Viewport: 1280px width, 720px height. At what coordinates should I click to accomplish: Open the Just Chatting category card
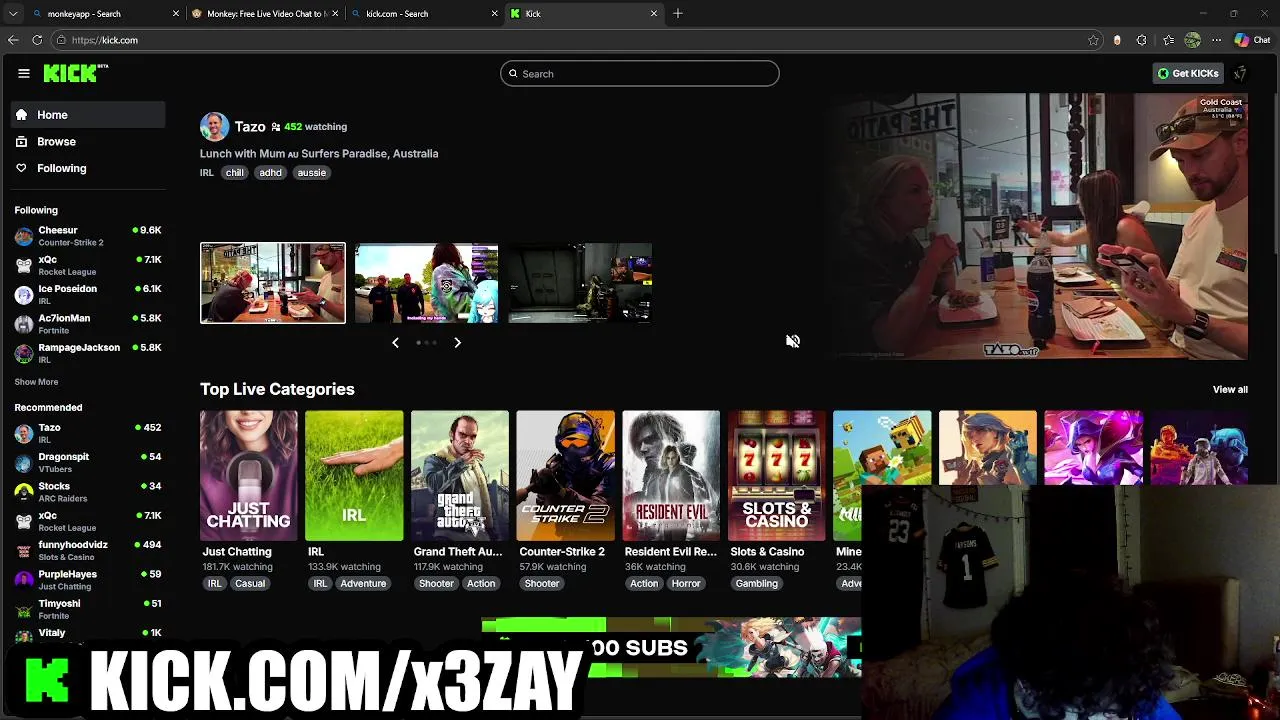pyautogui.click(x=248, y=476)
